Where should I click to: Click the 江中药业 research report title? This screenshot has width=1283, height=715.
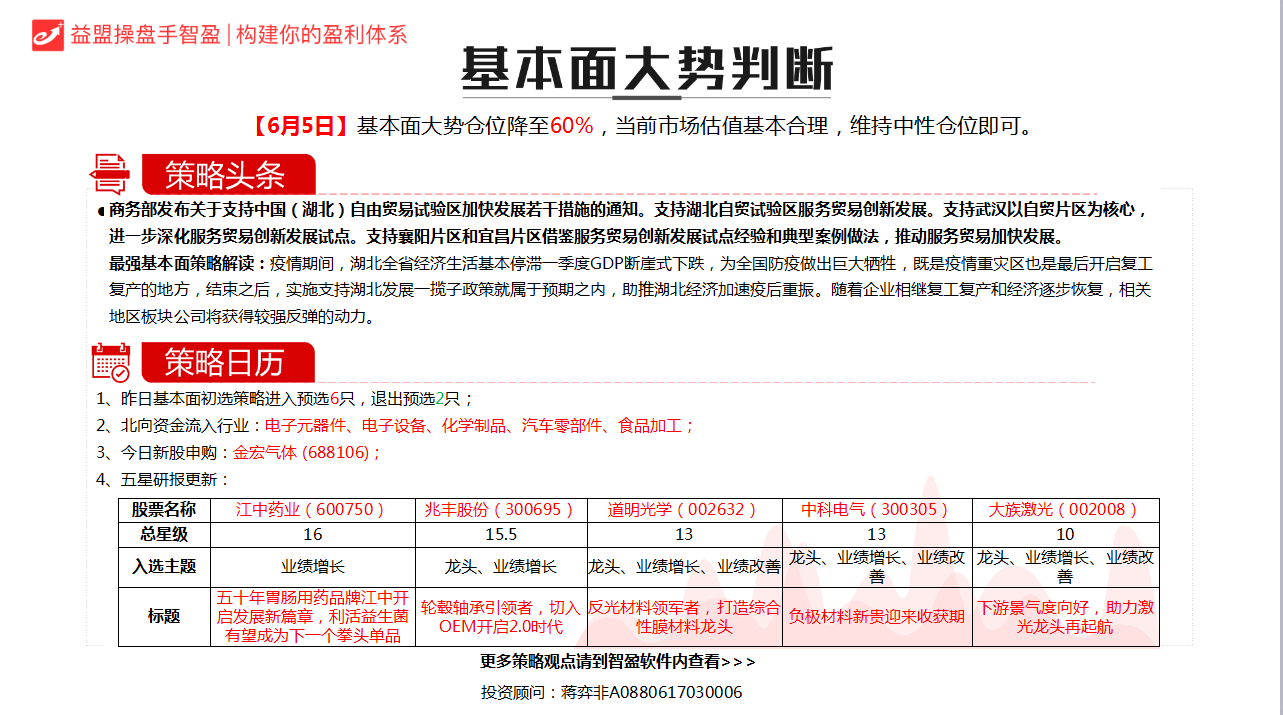[x=313, y=617]
